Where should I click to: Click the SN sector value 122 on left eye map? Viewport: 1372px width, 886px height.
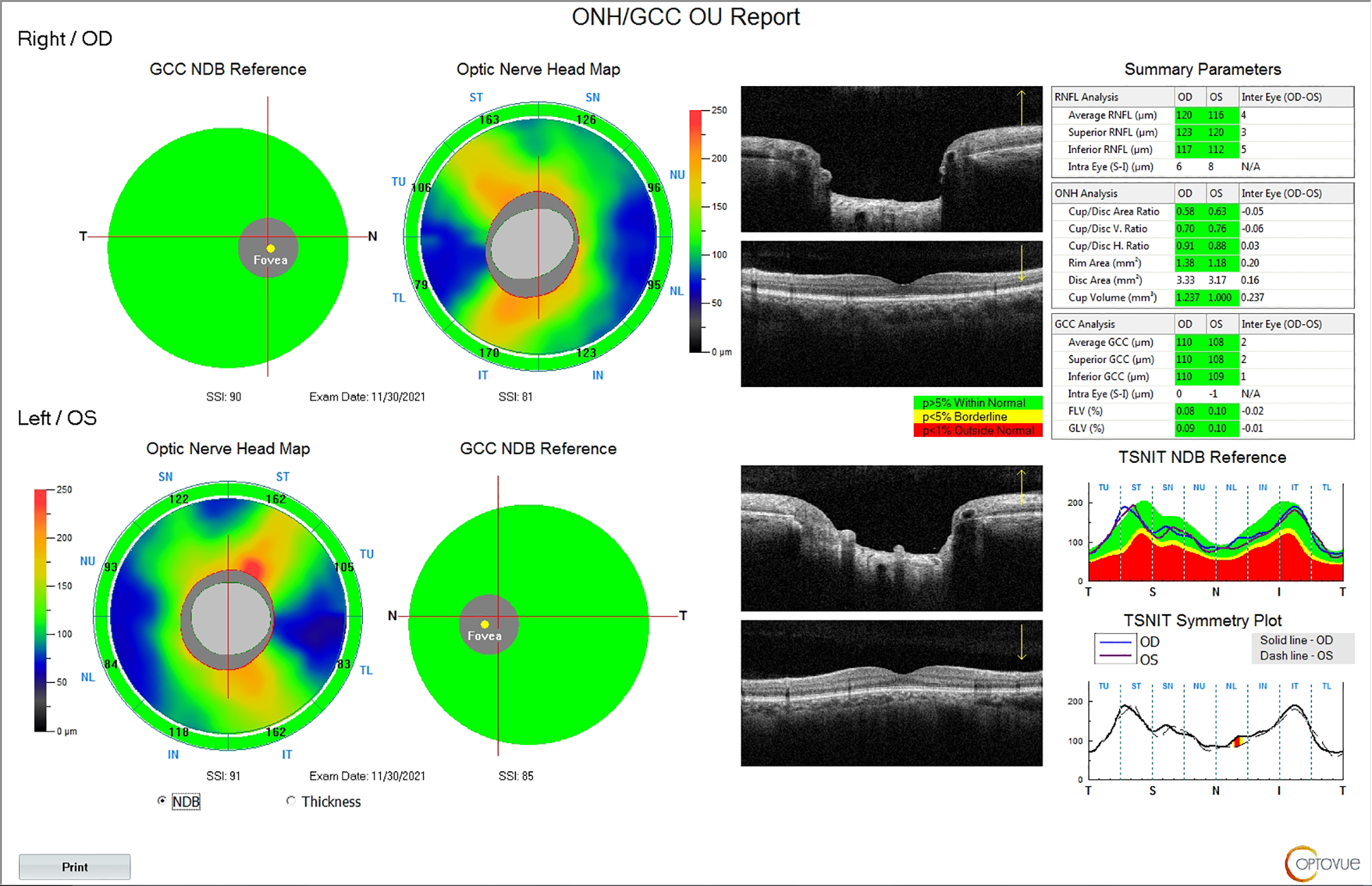click(179, 498)
